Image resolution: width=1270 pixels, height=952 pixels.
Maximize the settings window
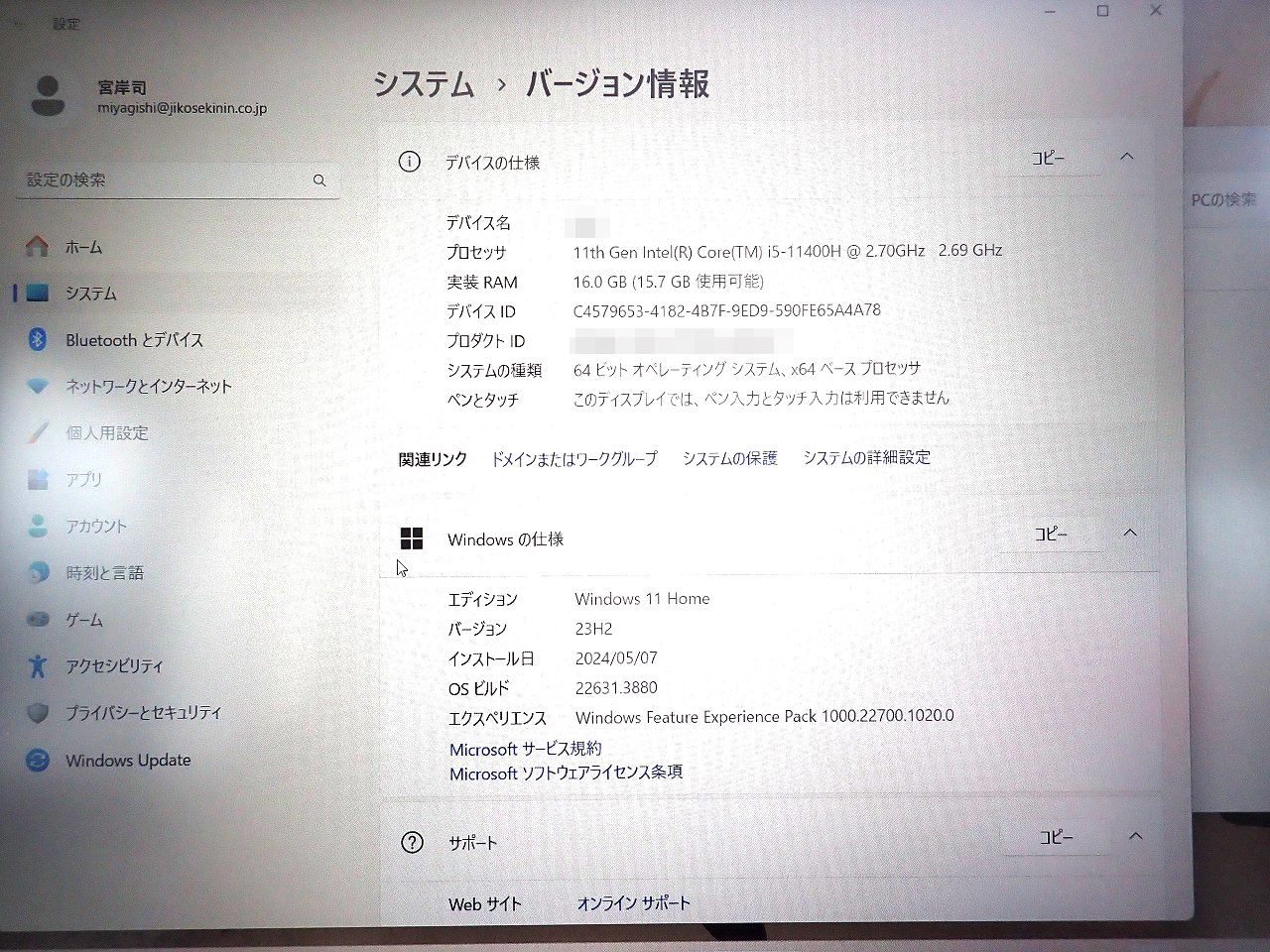tap(1102, 11)
